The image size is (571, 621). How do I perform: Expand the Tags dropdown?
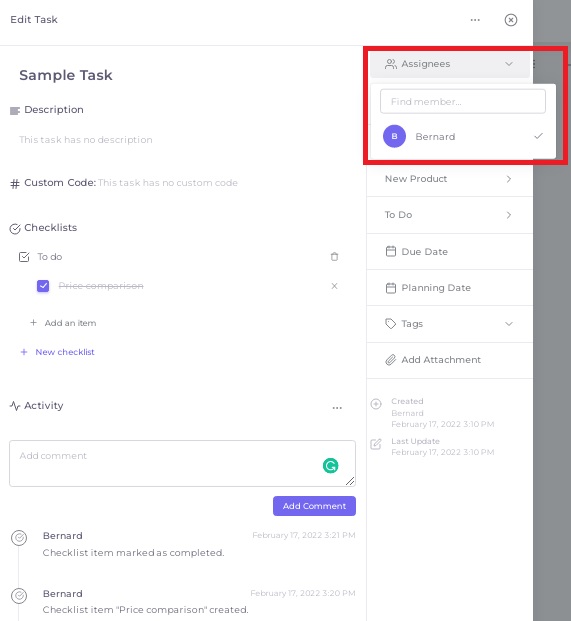click(x=509, y=324)
